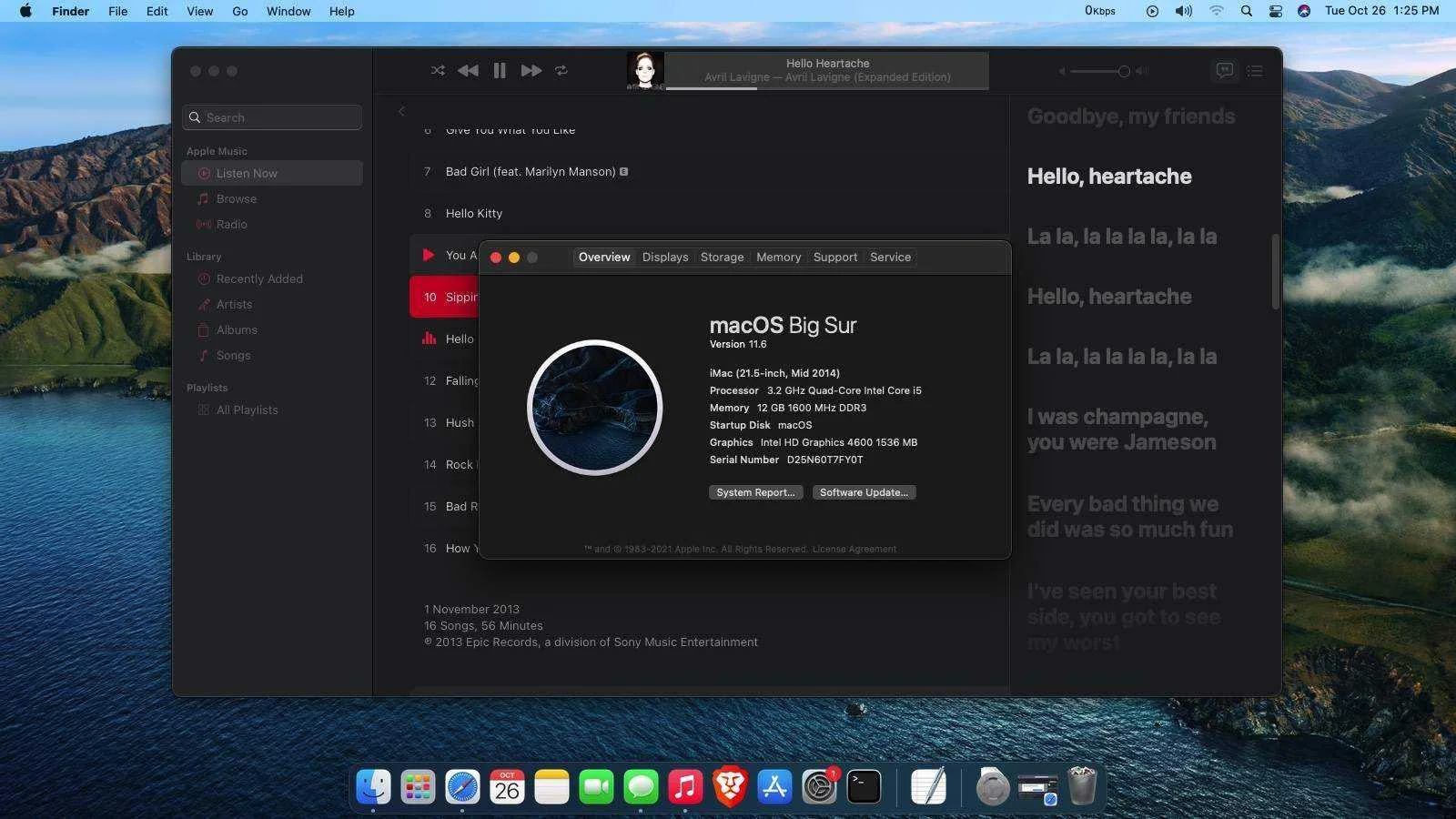Screen dimensions: 1456x819
Task: Click the System Report button
Action: point(755,492)
